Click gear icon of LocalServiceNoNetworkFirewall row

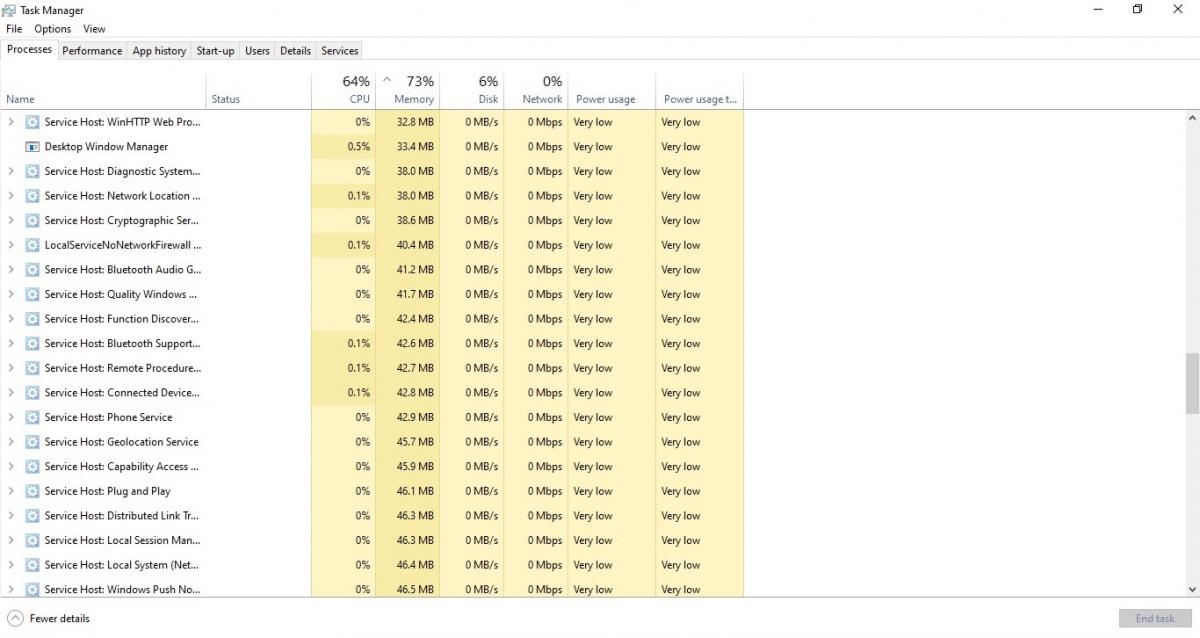point(32,245)
